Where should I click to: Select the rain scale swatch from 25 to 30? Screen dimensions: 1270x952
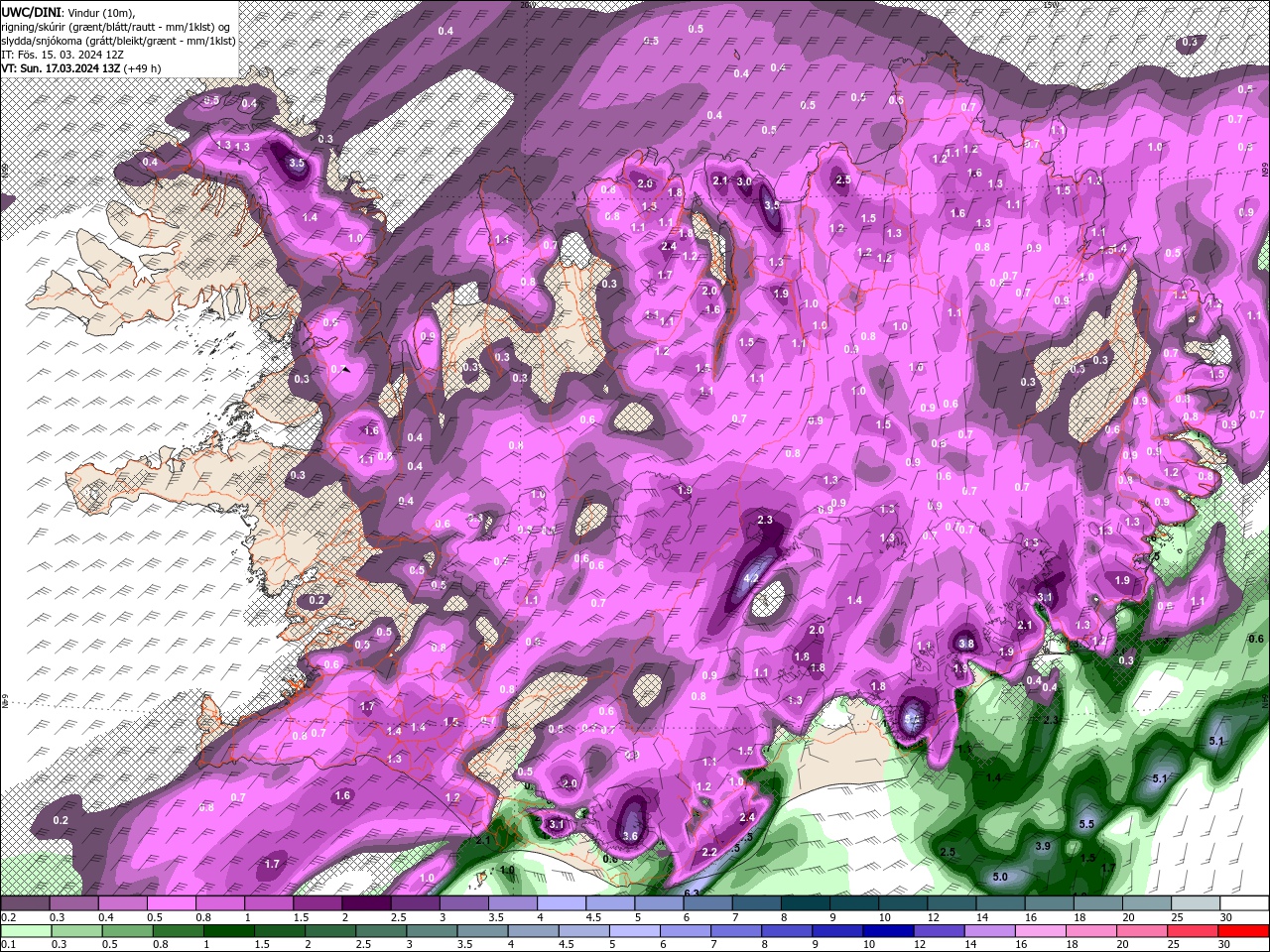click(x=1195, y=931)
